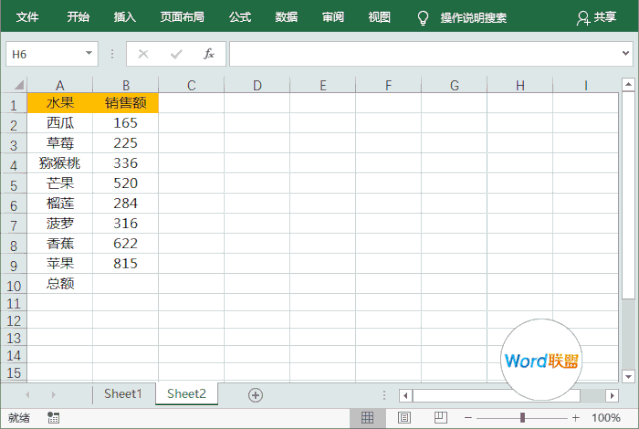Viewport: 639px width, 429px height.
Task: Click the zoom slider handle
Action: click(522, 417)
